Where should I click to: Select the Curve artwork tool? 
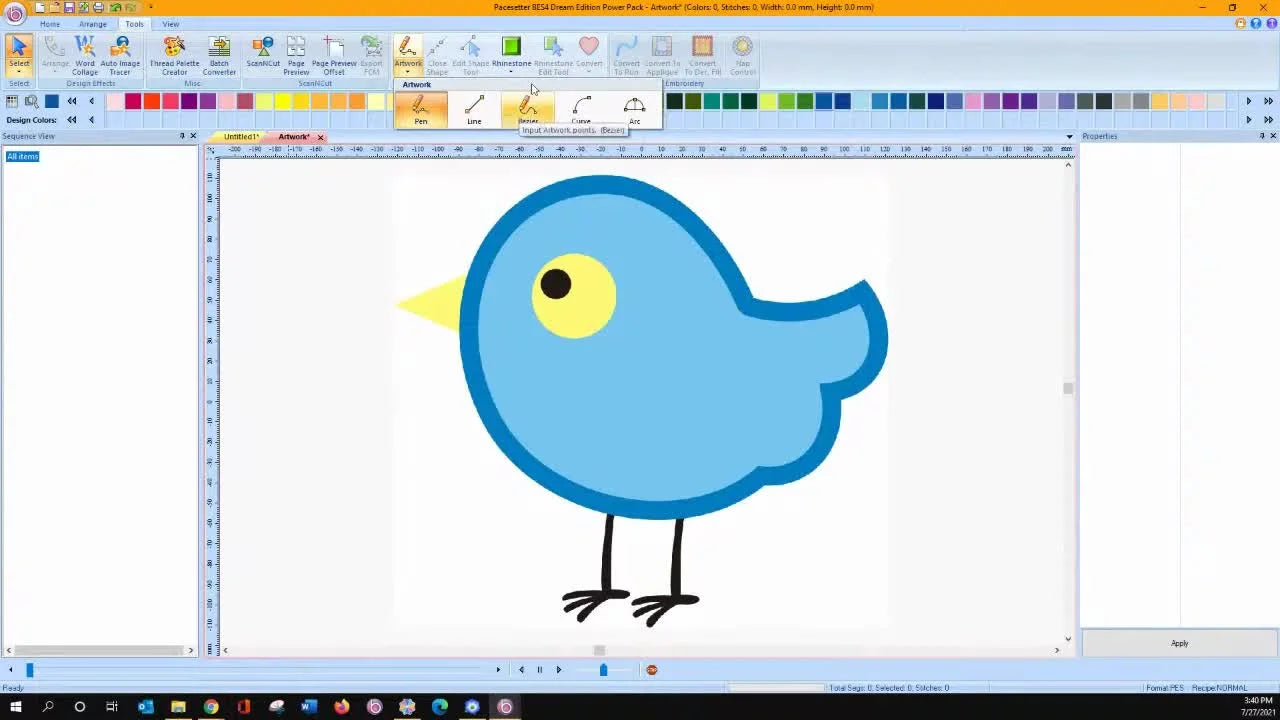581,109
